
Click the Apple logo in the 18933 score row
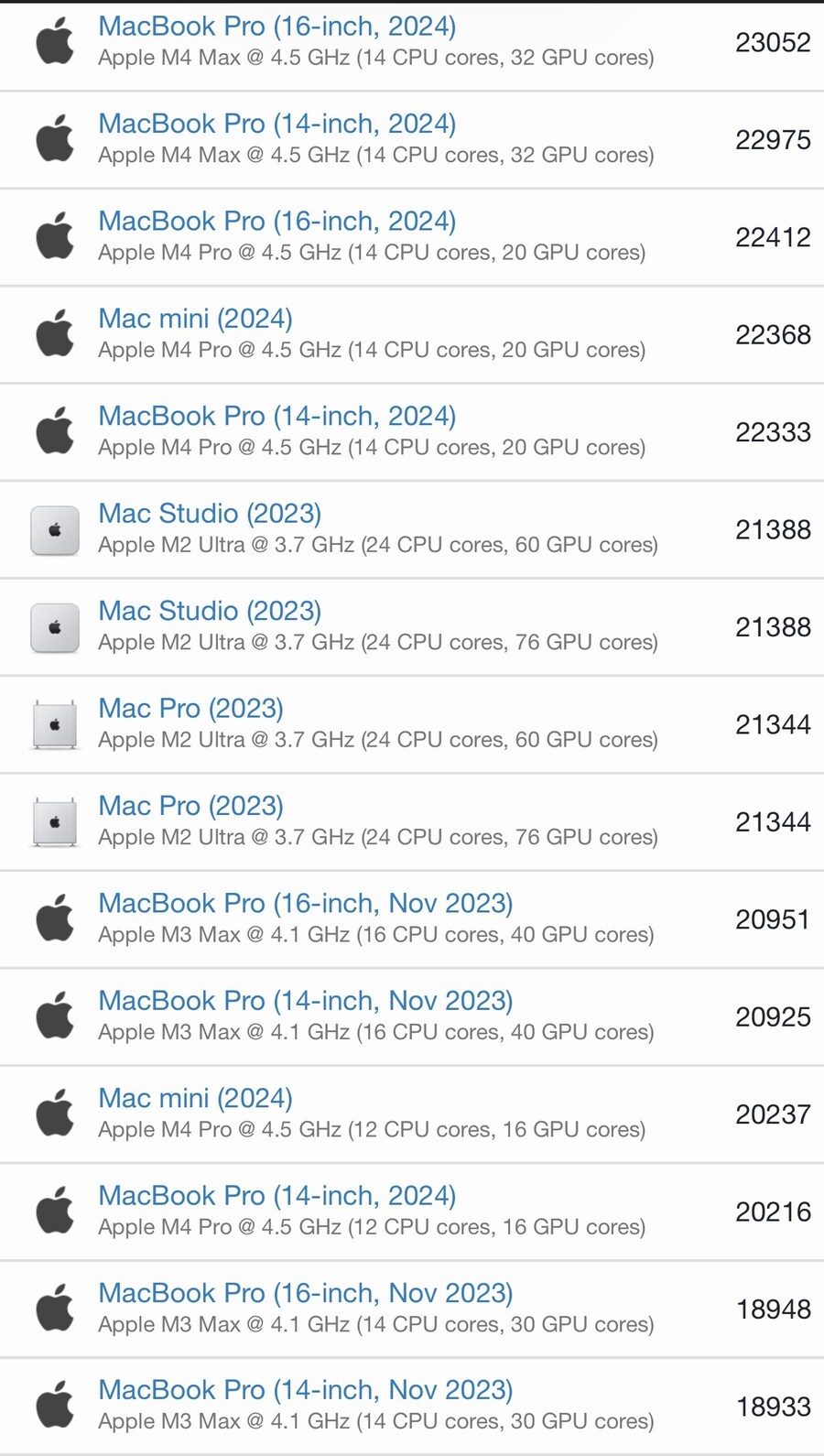[x=55, y=1407]
